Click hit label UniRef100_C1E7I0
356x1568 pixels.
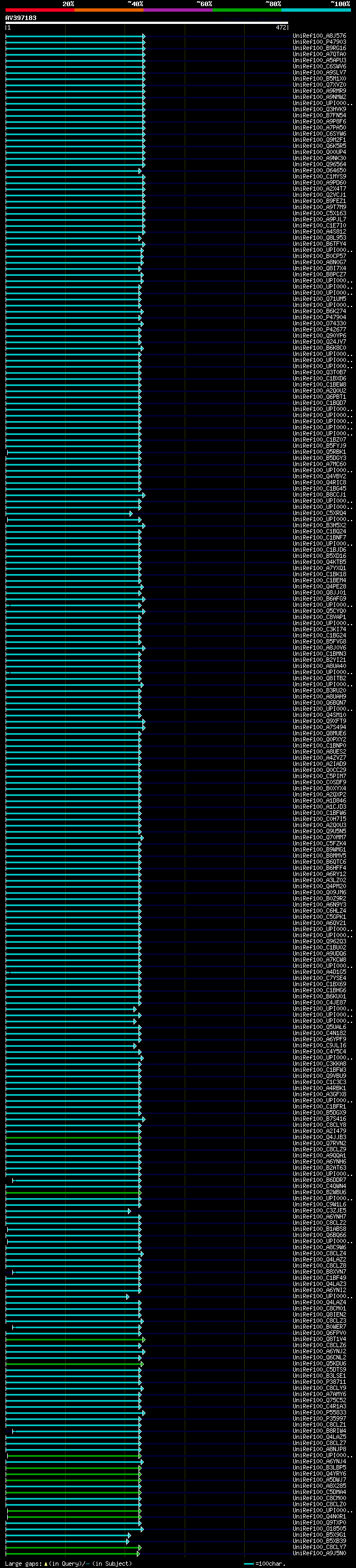pos(319,225)
